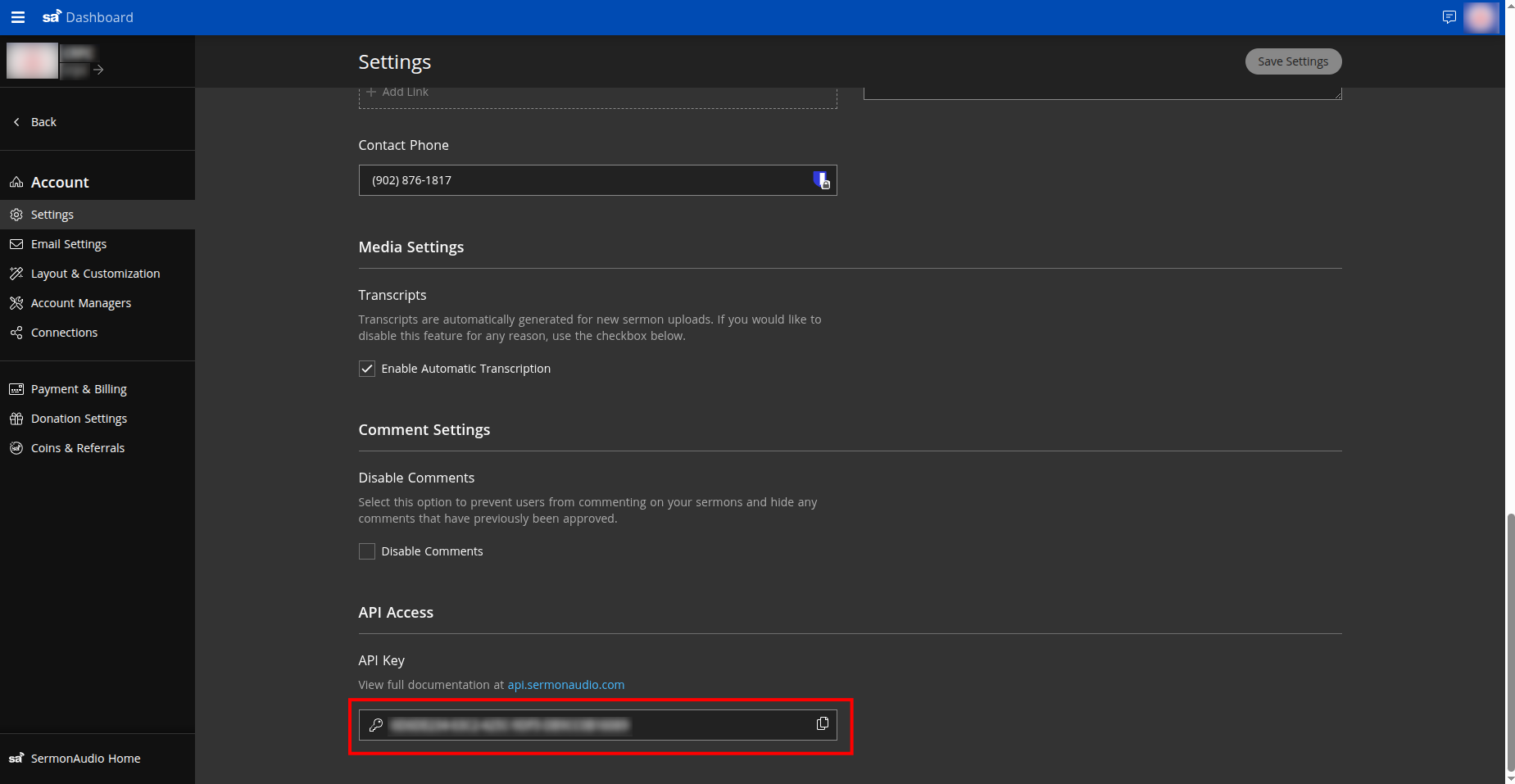Click the key icon in API key field

[x=376, y=725]
